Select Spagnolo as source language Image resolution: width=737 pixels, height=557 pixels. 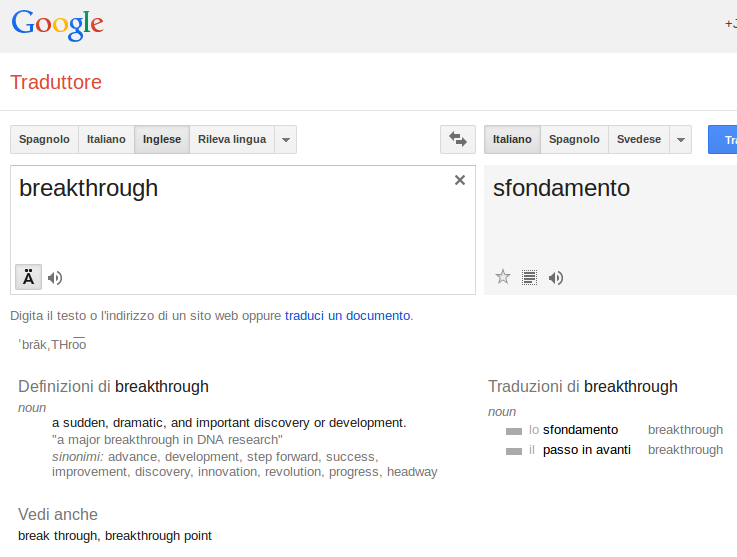click(44, 140)
